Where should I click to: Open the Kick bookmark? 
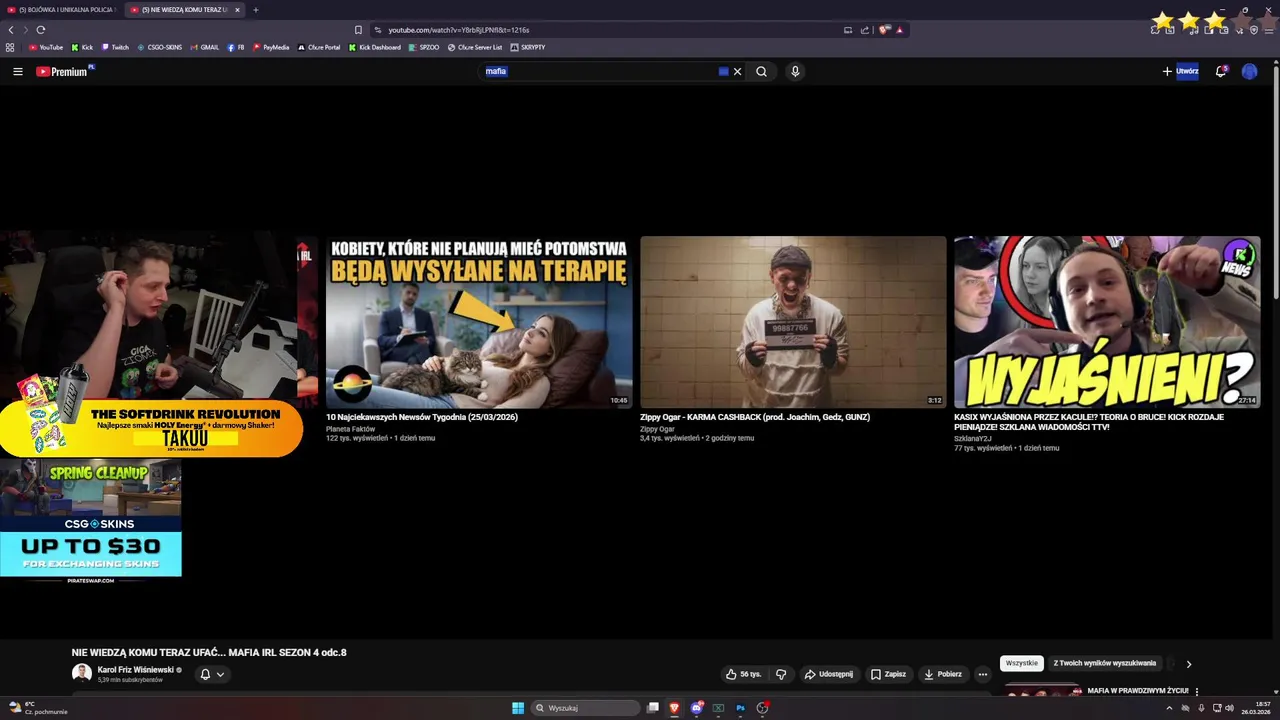click(x=82, y=47)
